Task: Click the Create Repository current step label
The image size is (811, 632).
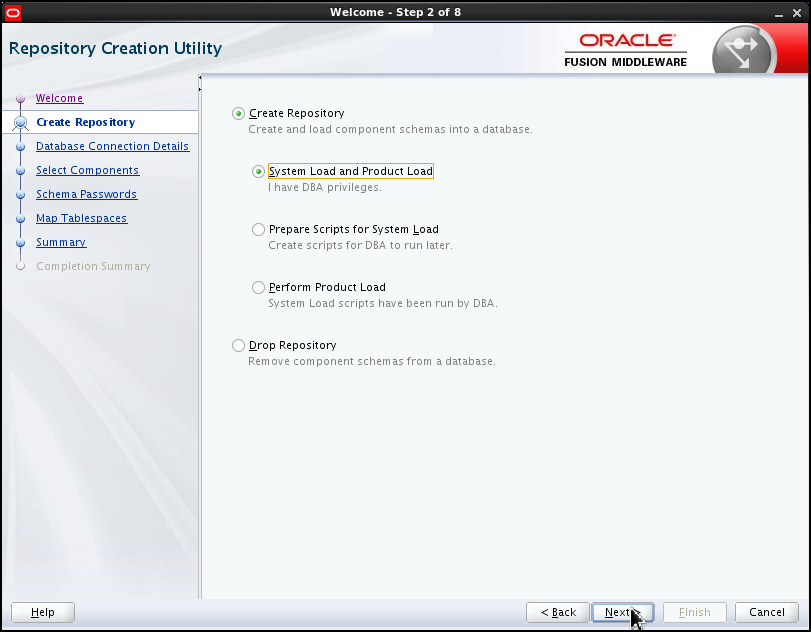Action: pyautogui.click(x=85, y=122)
